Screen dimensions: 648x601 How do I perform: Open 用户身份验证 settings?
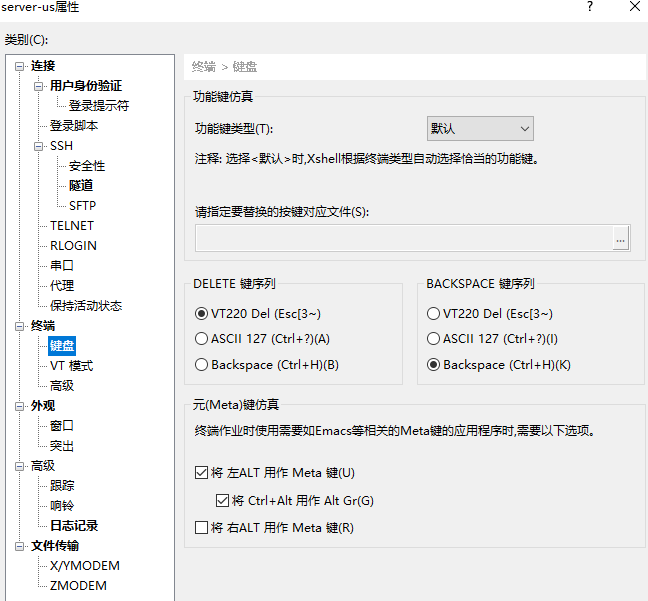(86, 86)
